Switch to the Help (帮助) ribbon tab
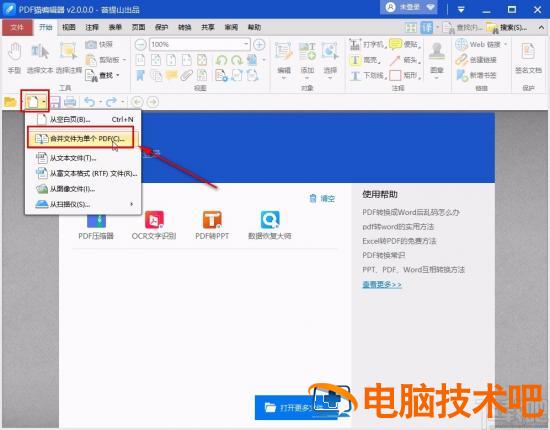This screenshot has height=430, width=550. 254,27
